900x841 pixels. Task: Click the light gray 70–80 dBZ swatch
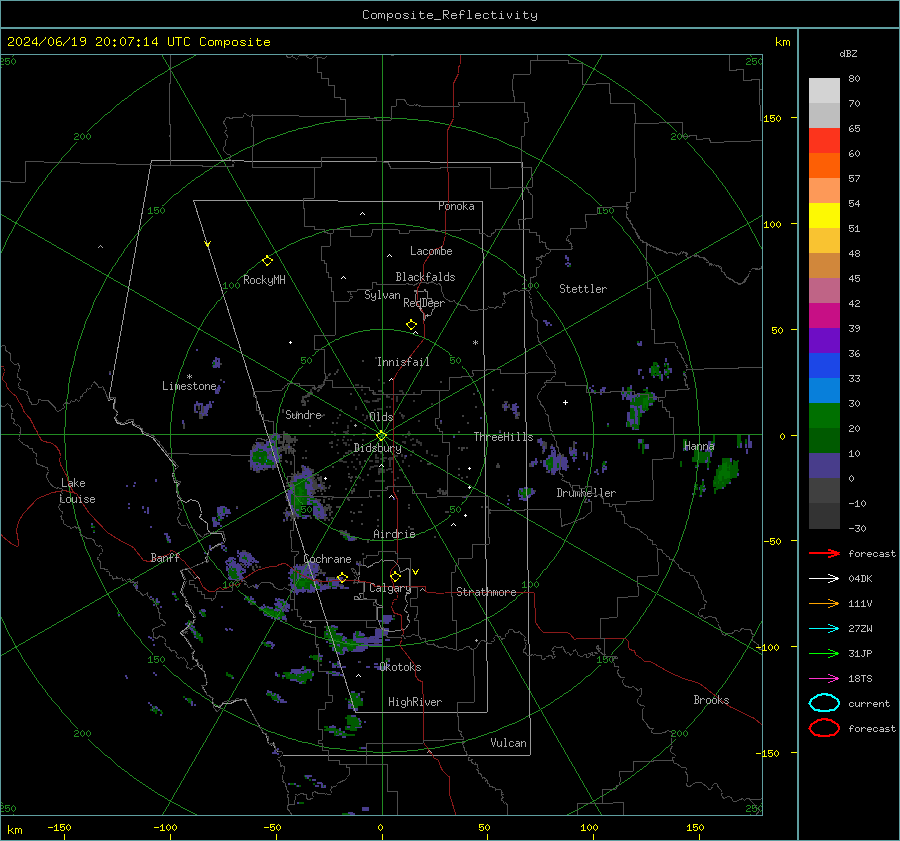point(824,91)
